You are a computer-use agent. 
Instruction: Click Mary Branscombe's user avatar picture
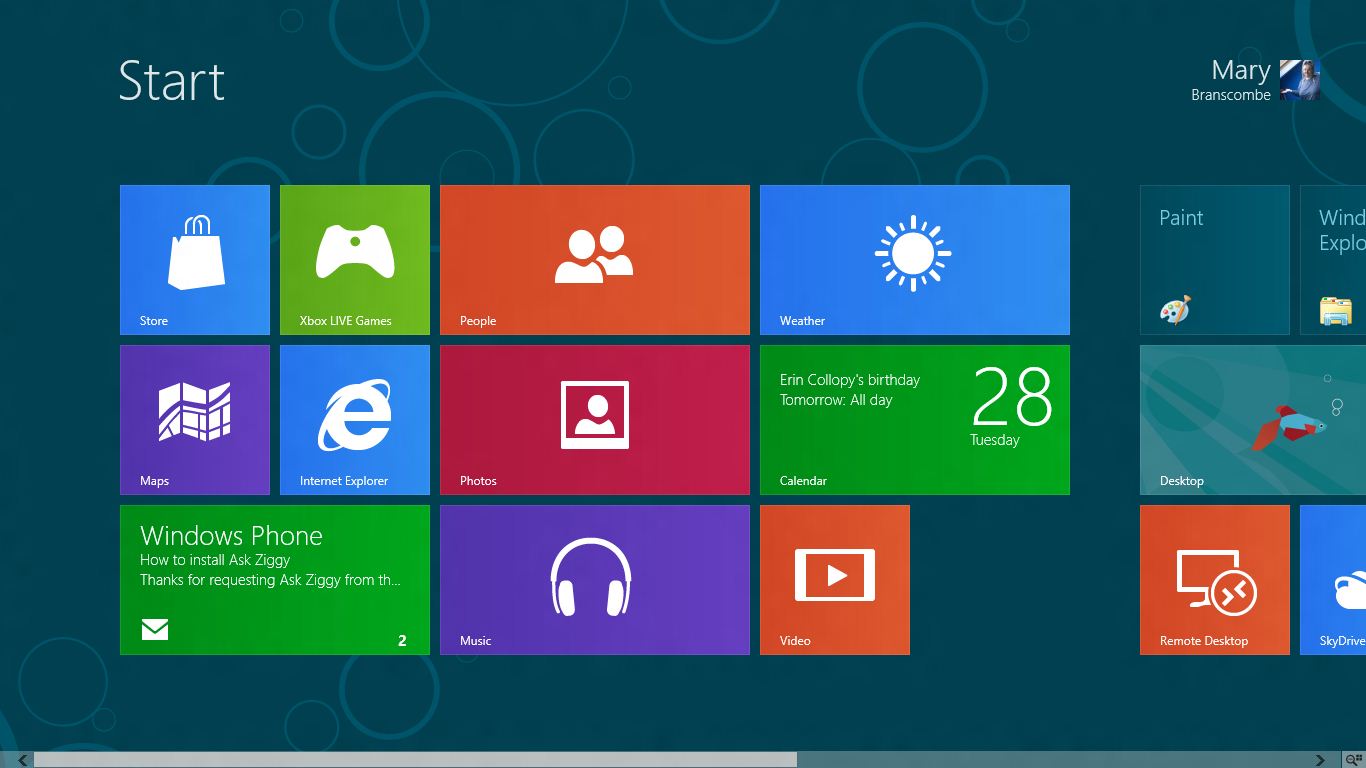click(1300, 80)
